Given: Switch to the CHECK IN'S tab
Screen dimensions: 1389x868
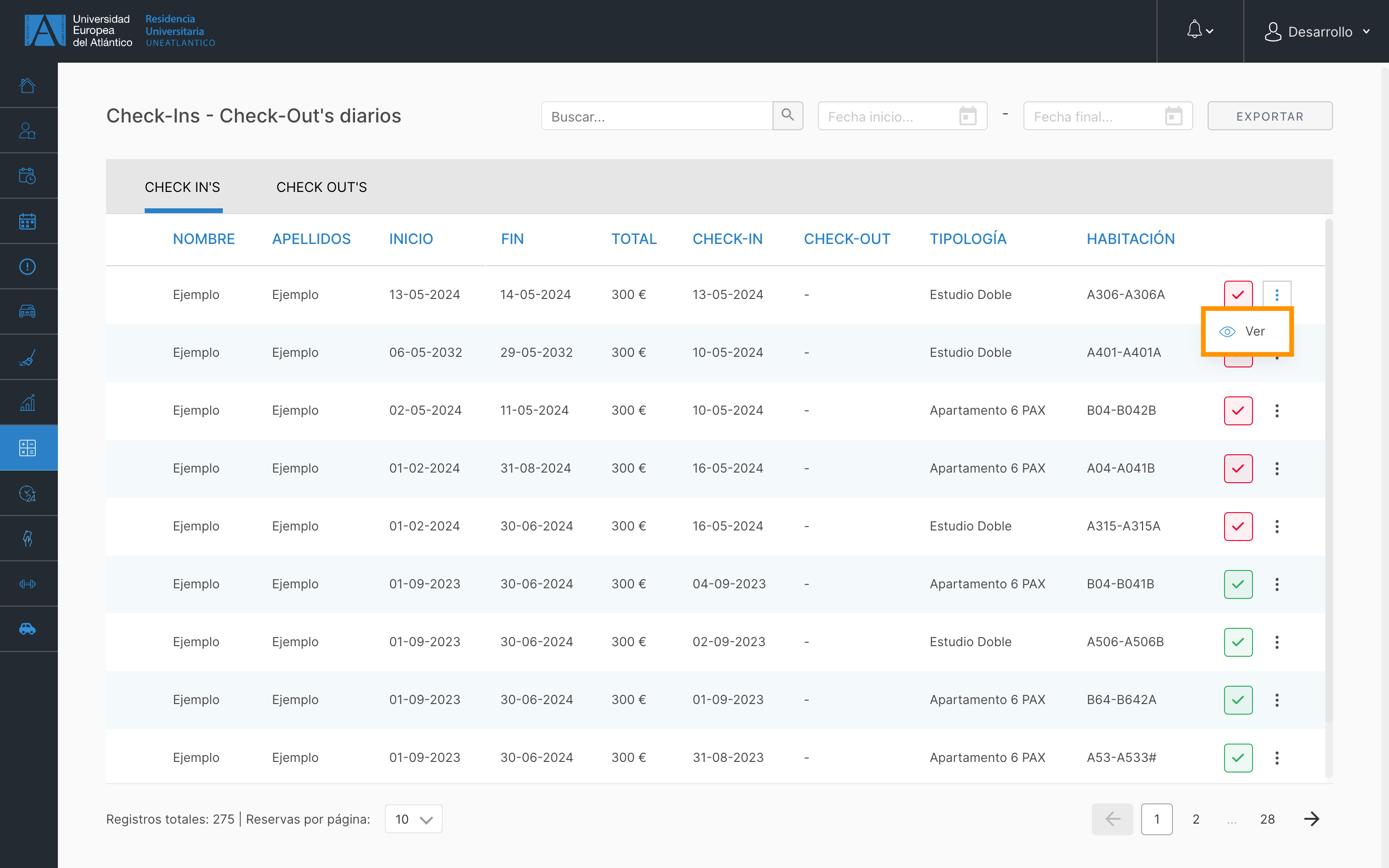Looking at the screenshot, I should [x=182, y=187].
